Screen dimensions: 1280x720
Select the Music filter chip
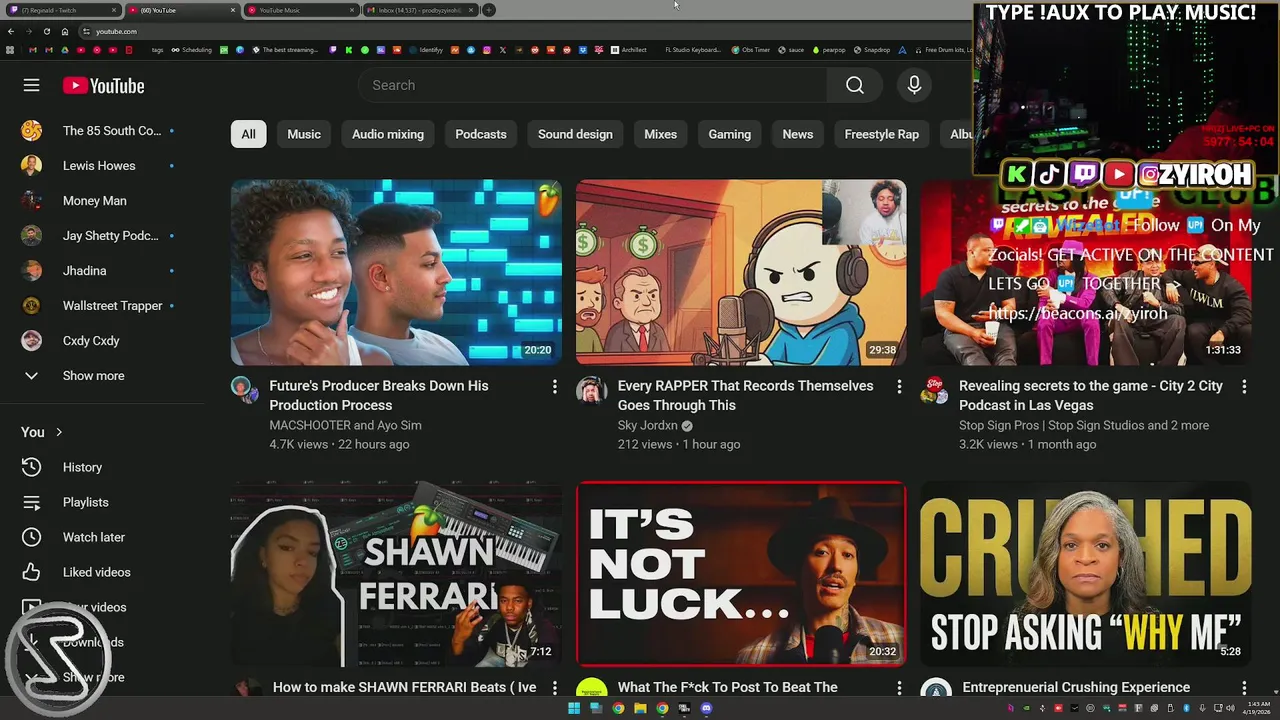pyautogui.click(x=304, y=134)
